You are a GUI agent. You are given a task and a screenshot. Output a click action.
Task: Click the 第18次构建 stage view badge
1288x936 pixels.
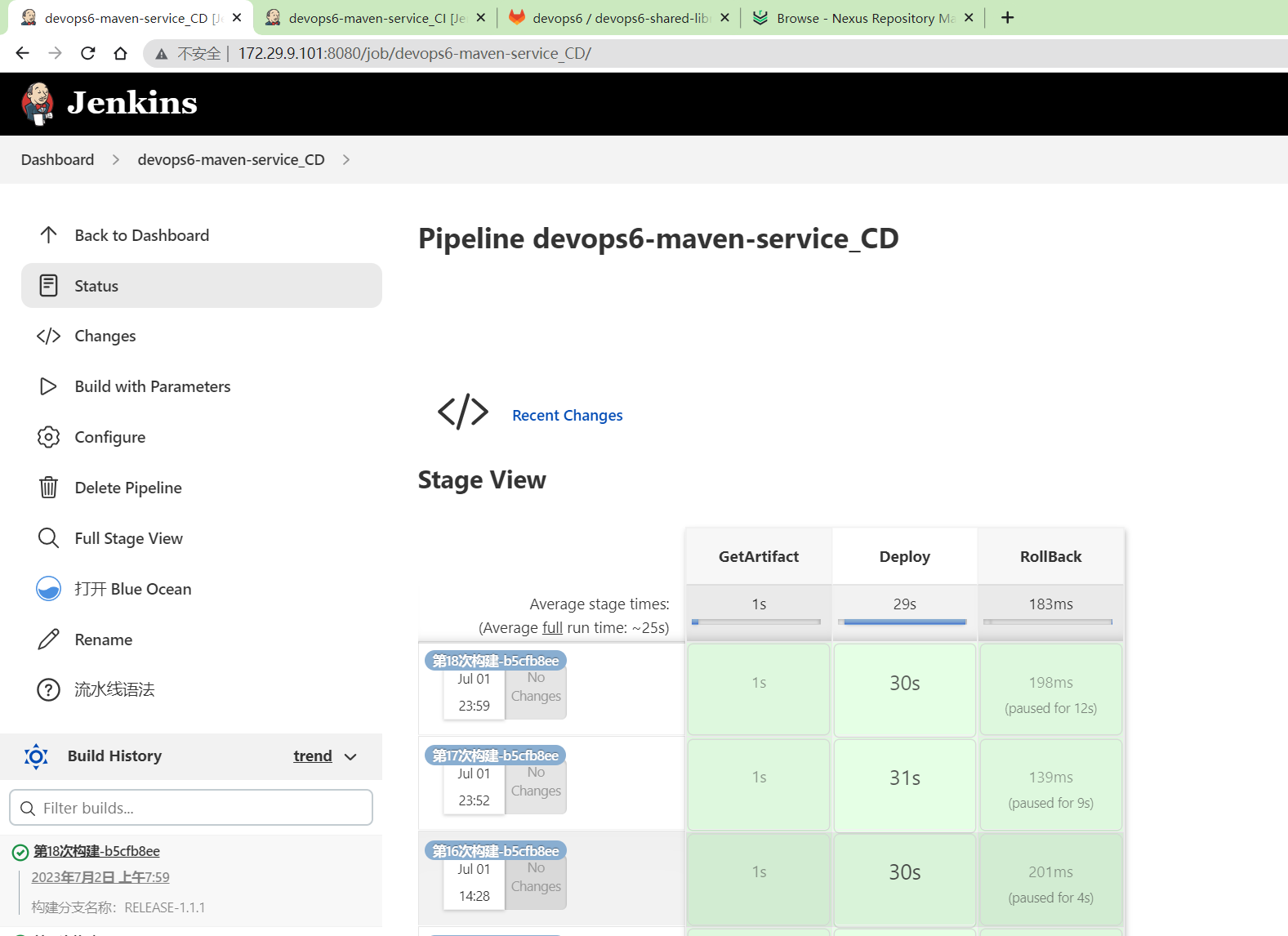(496, 661)
